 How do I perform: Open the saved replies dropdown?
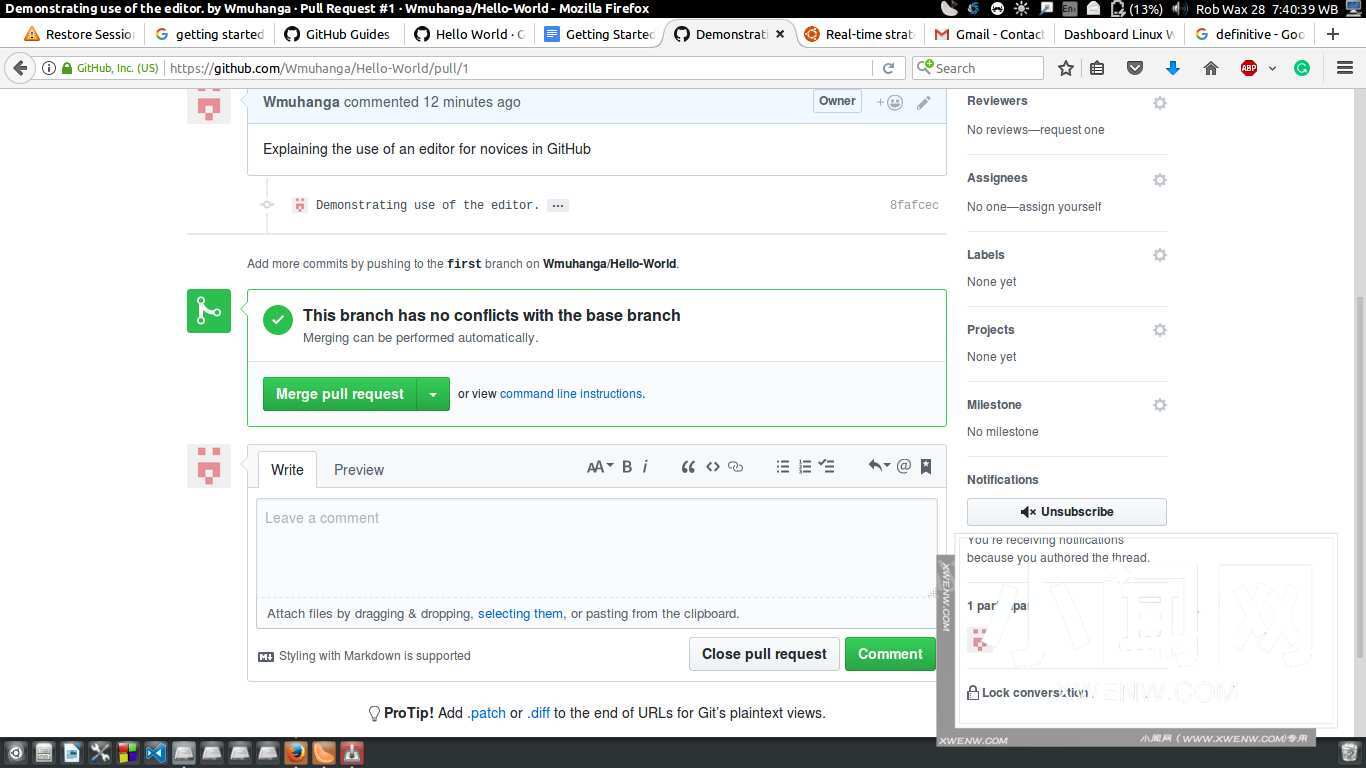pos(878,466)
